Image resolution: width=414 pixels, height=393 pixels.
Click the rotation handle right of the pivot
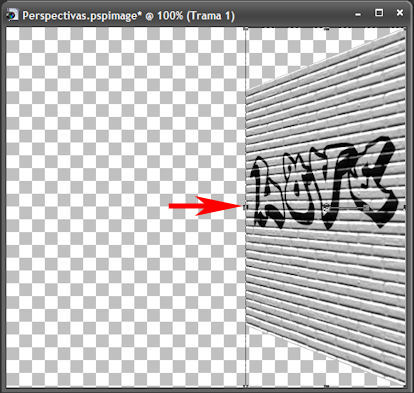pos(366,207)
